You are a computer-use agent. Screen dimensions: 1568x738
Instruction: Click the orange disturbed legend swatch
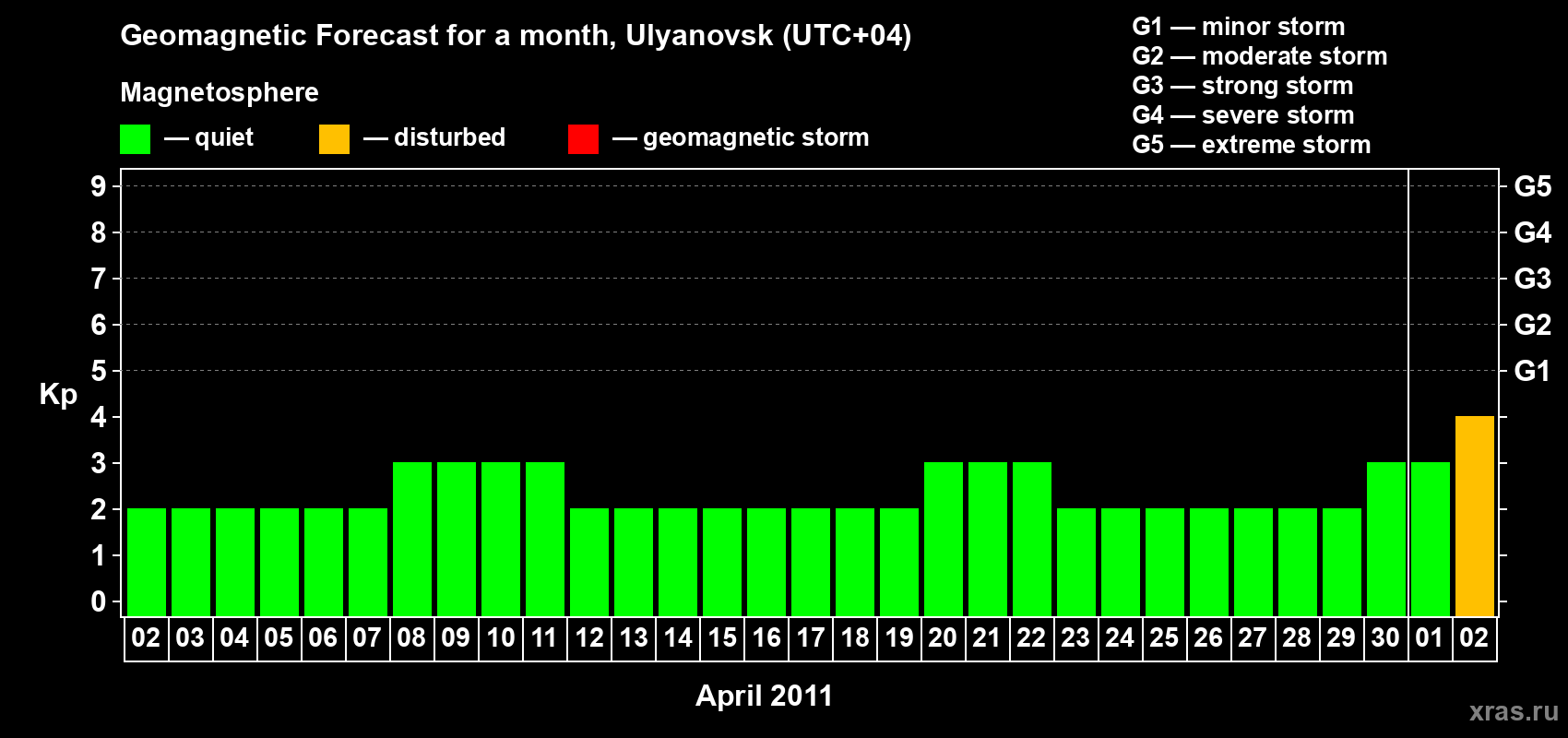click(x=334, y=139)
